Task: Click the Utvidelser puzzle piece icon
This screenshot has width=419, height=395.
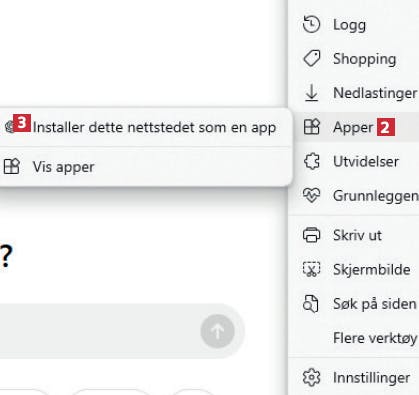Action: coord(311,161)
